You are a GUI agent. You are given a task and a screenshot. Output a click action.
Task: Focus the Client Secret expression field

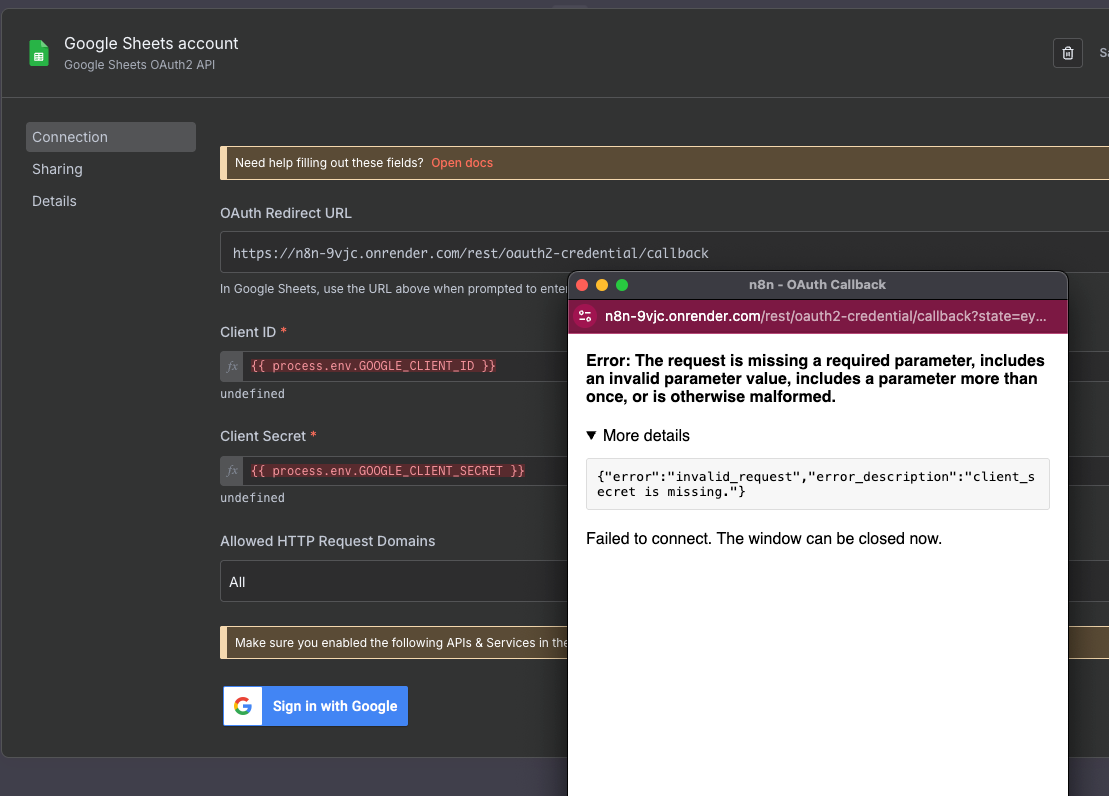coord(400,470)
